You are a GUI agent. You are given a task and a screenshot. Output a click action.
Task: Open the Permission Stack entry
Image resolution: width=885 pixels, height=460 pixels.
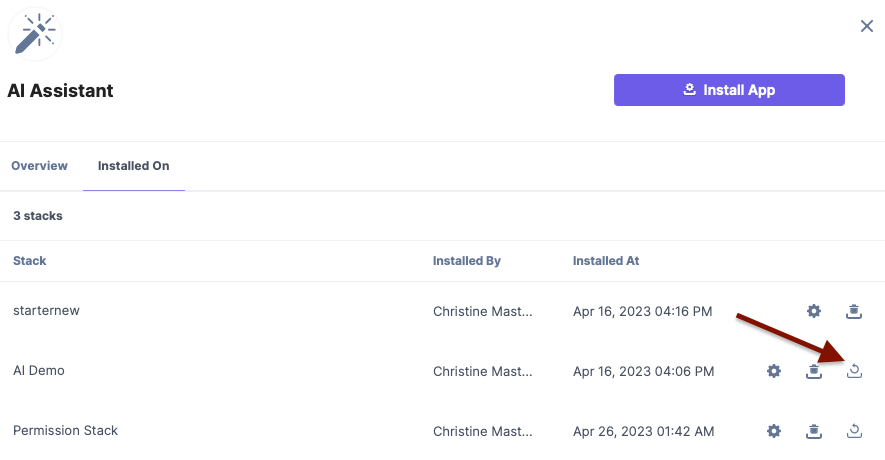click(65, 430)
